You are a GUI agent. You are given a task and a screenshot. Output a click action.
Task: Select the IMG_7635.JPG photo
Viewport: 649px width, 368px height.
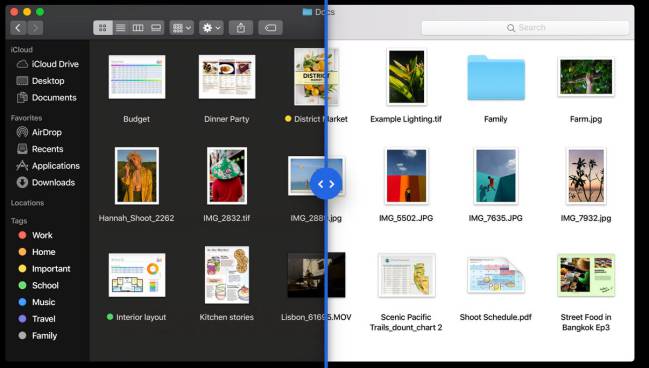496,176
